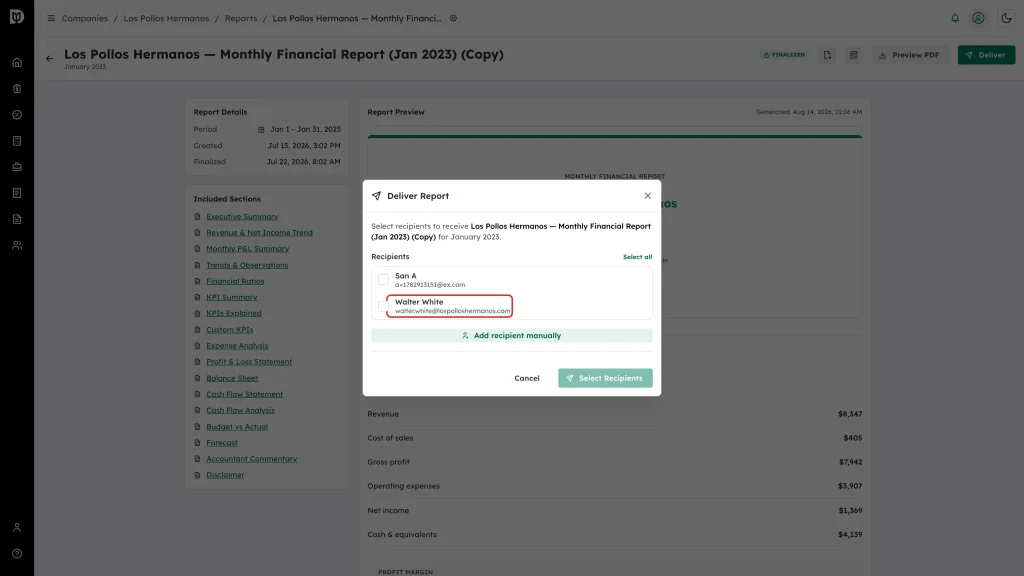Open the Balance Sheet link
This screenshot has height=576, width=1024.
pyautogui.click(x=232, y=378)
